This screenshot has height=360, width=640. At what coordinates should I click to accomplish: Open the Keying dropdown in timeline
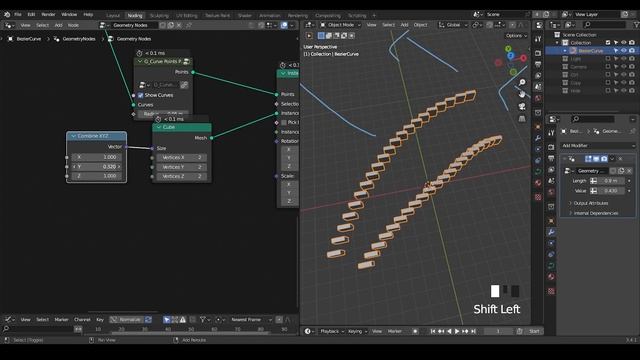pos(357,331)
